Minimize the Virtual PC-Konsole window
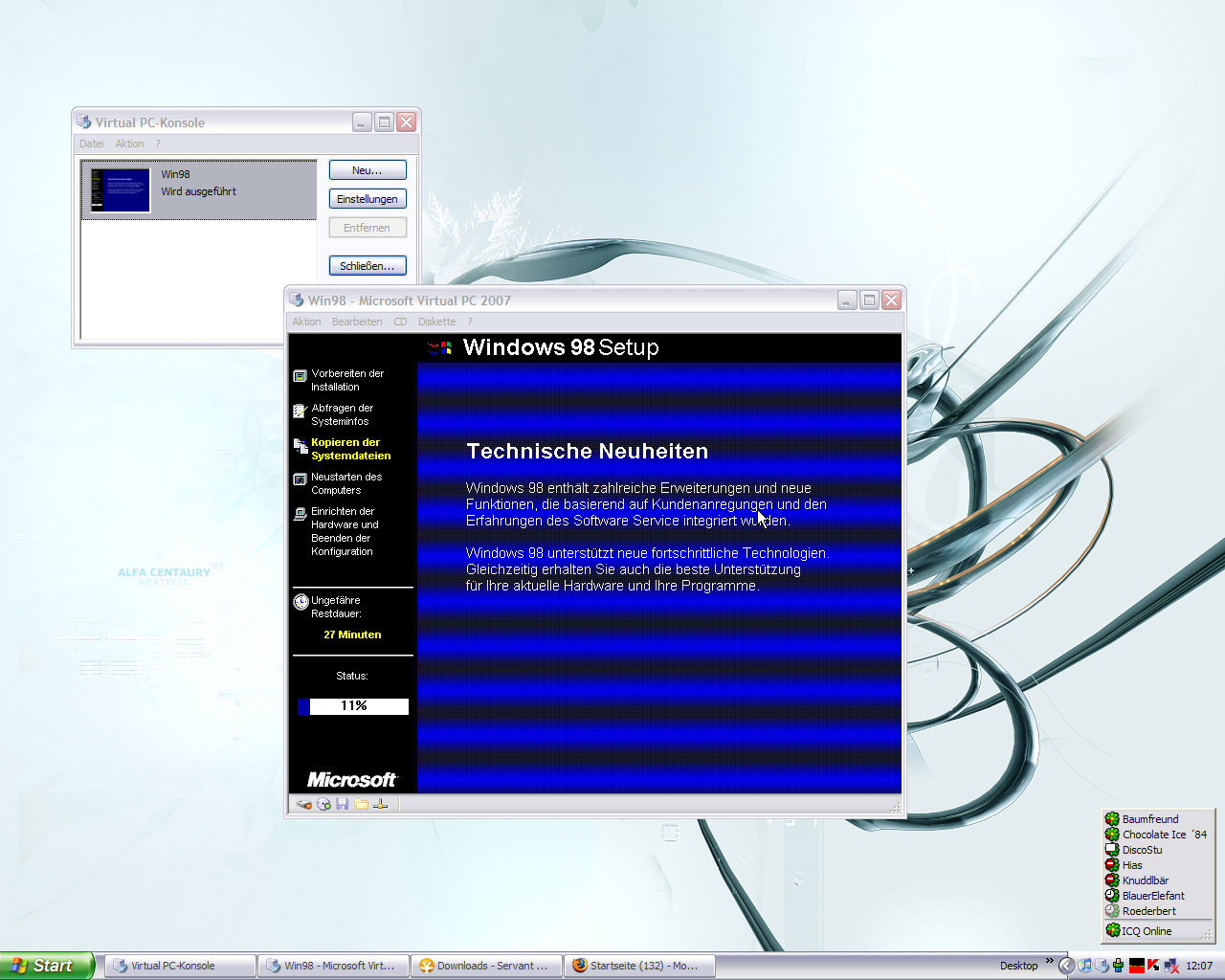This screenshot has height=980, width=1225. pyautogui.click(x=362, y=122)
